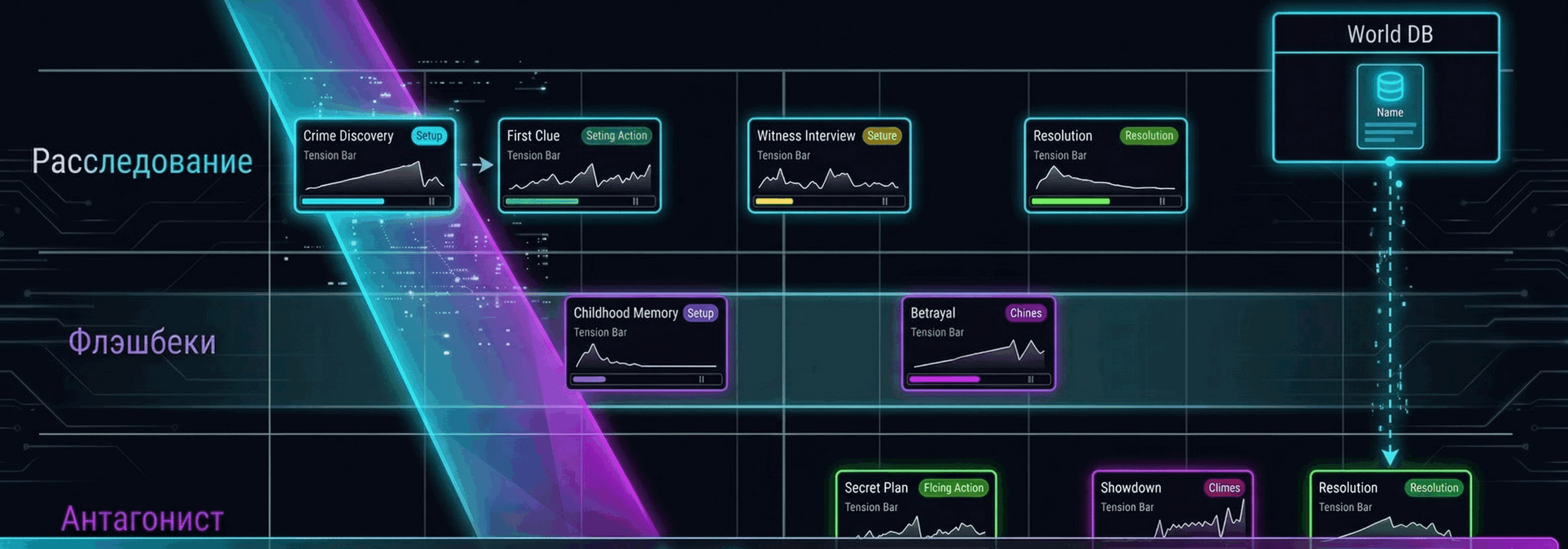Click the Seting Action tag on First Clue

(x=616, y=135)
